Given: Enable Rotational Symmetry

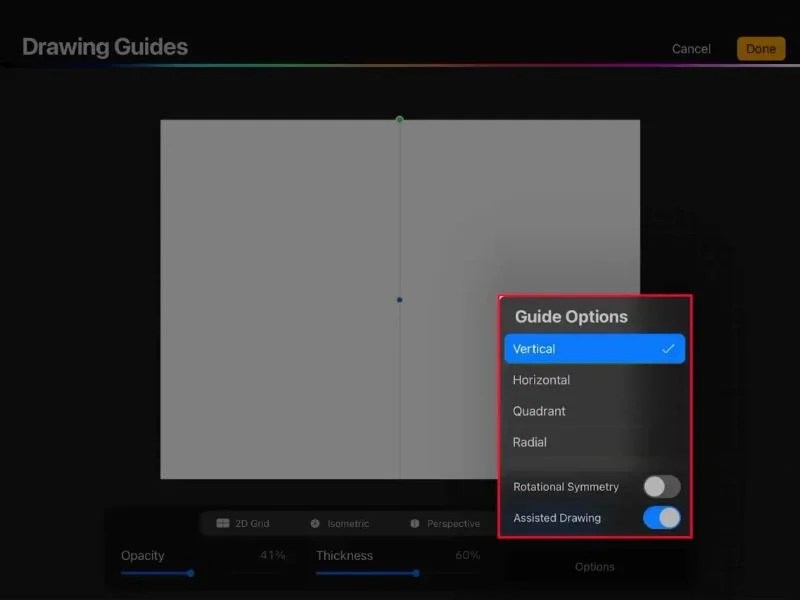Looking at the screenshot, I should tap(660, 486).
